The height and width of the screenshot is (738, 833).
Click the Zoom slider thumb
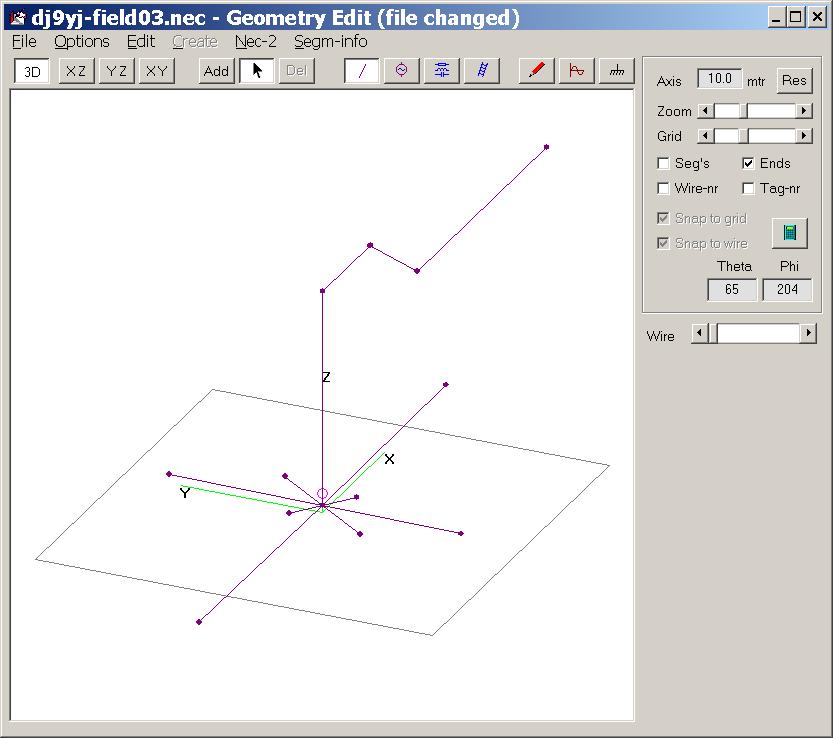(744, 111)
